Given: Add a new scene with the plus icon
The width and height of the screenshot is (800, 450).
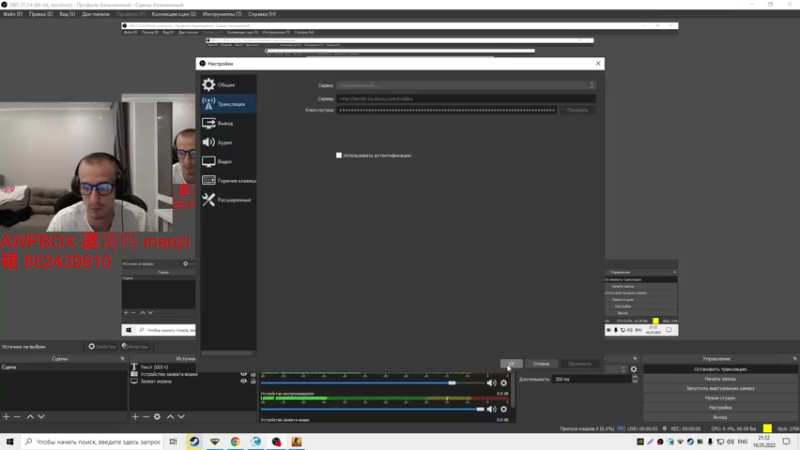Looking at the screenshot, I should (x=6, y=417).
